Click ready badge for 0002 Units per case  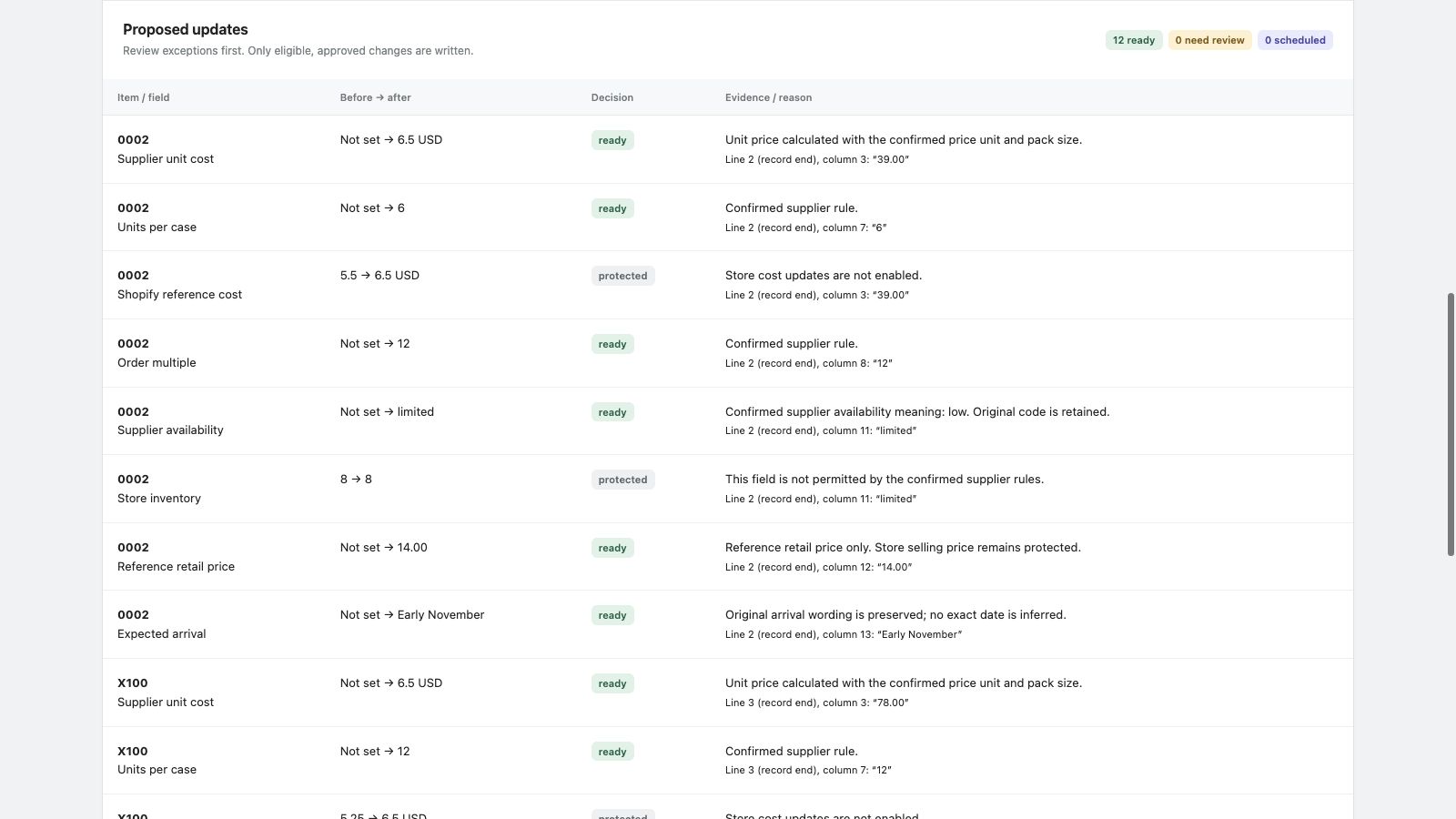pos(612,208)
